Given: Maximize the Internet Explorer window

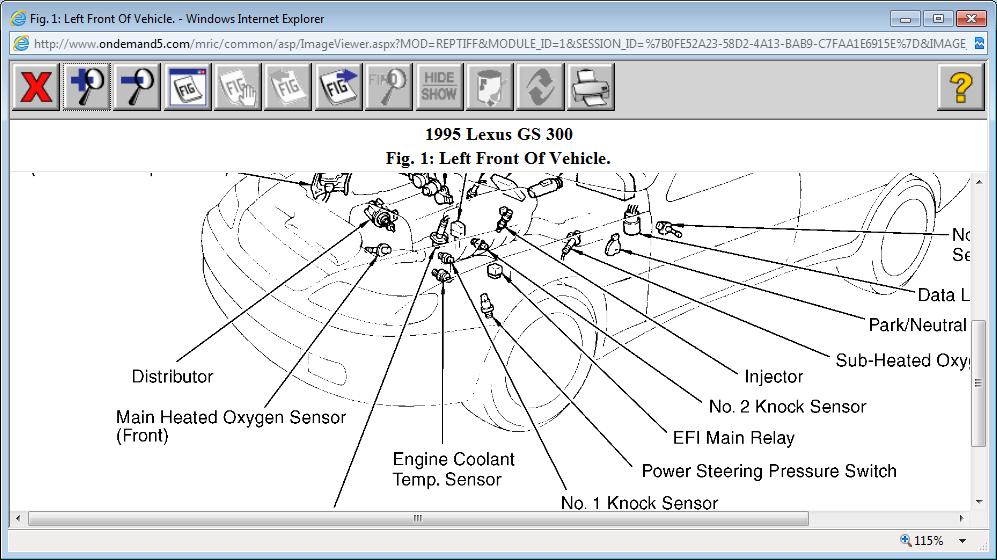Looking at the screenshot, I should click(938, 18).
